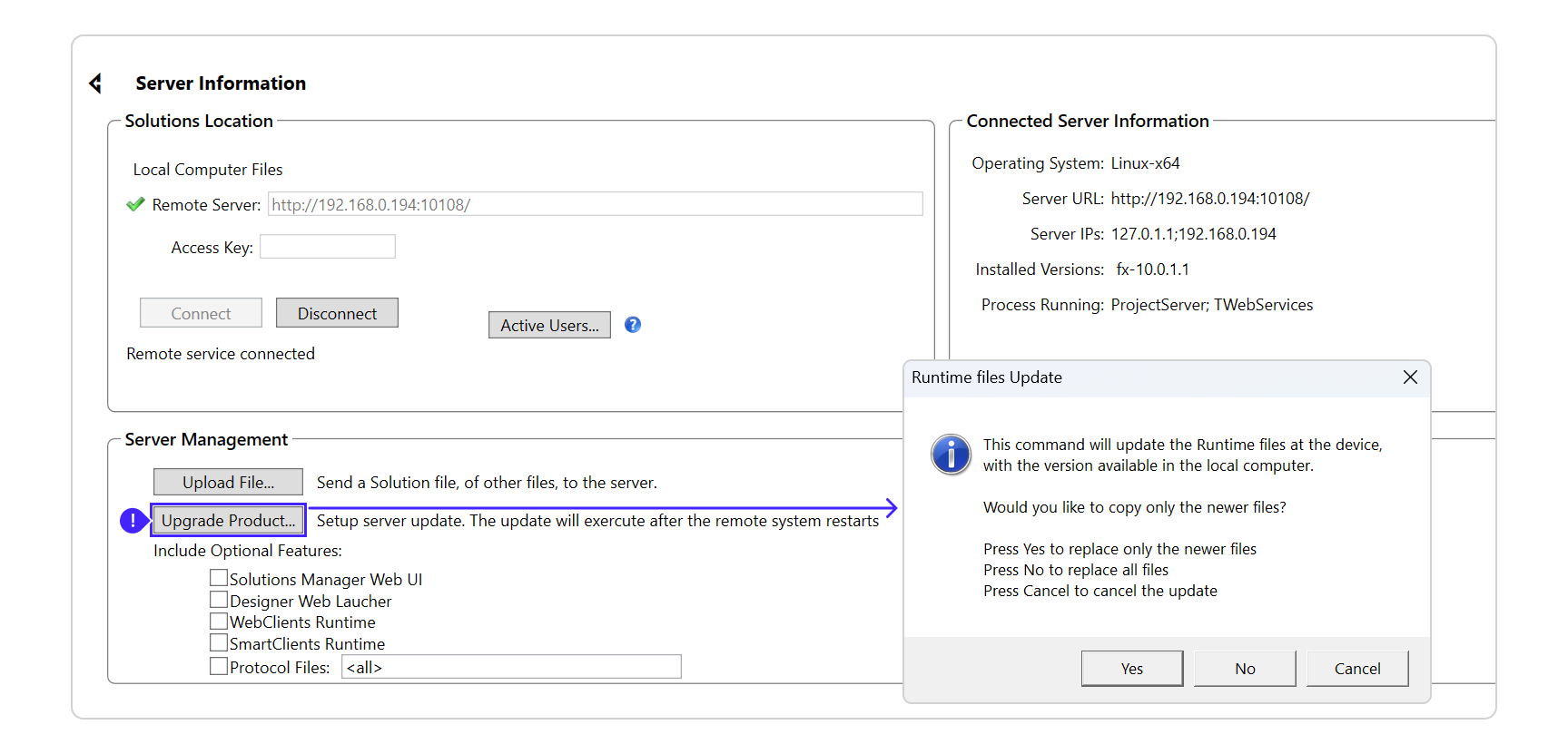1568x754 pixels.
Task: Open the Active Users list
Action: coord(549,325)
